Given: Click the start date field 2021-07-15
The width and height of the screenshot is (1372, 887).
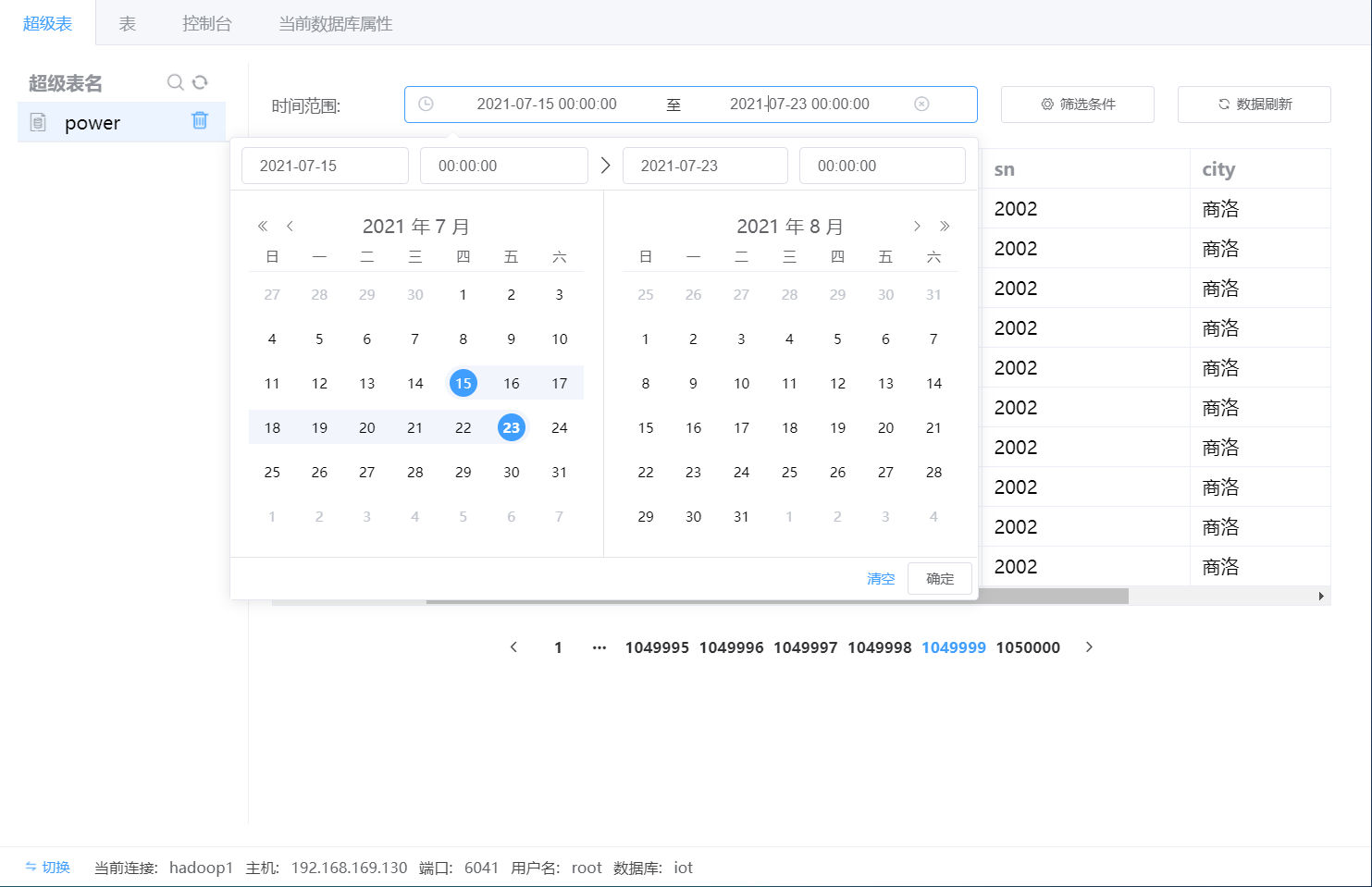Looking at the screenshot, I should (325, 166).
